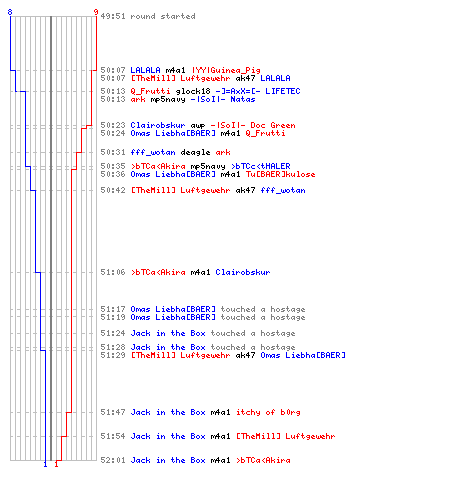Click >bTCa<Akira in the 51:06 kill line
Image resolution: width=450 pixels, height=500 pixels.
(158, 272)
